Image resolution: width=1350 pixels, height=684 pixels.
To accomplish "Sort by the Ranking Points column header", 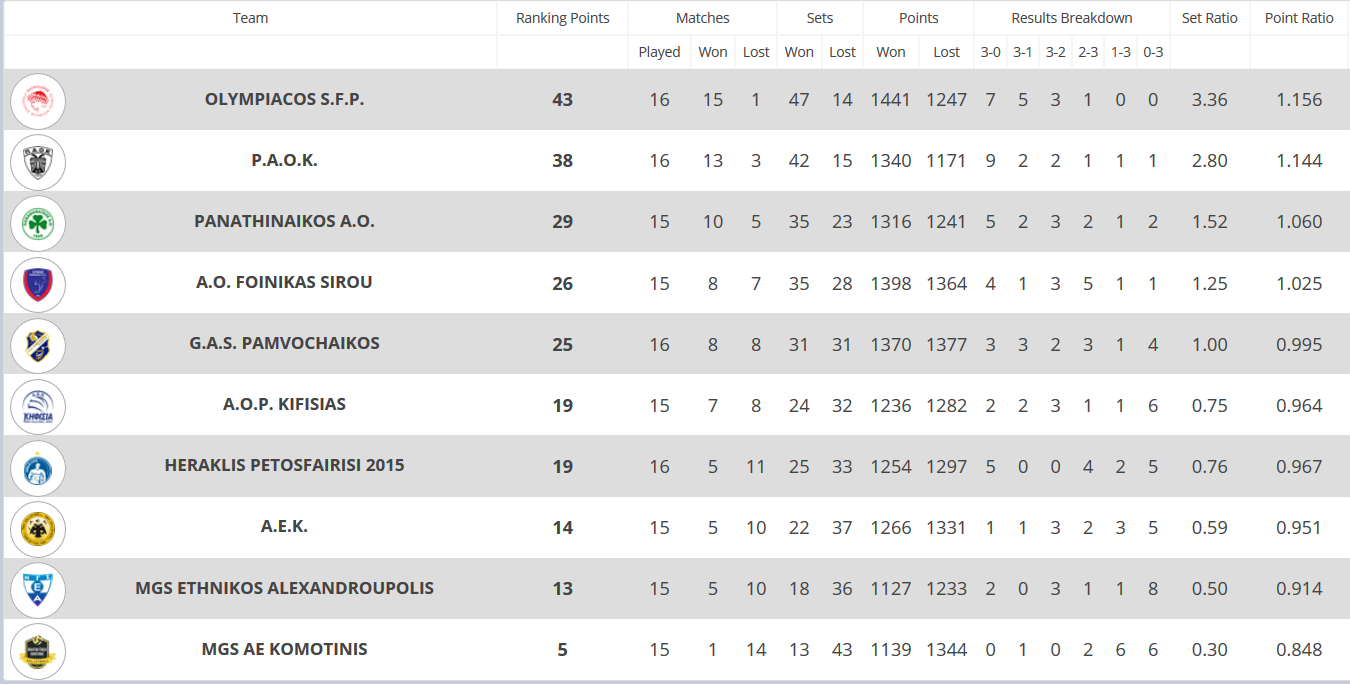I will click(563, 18).
